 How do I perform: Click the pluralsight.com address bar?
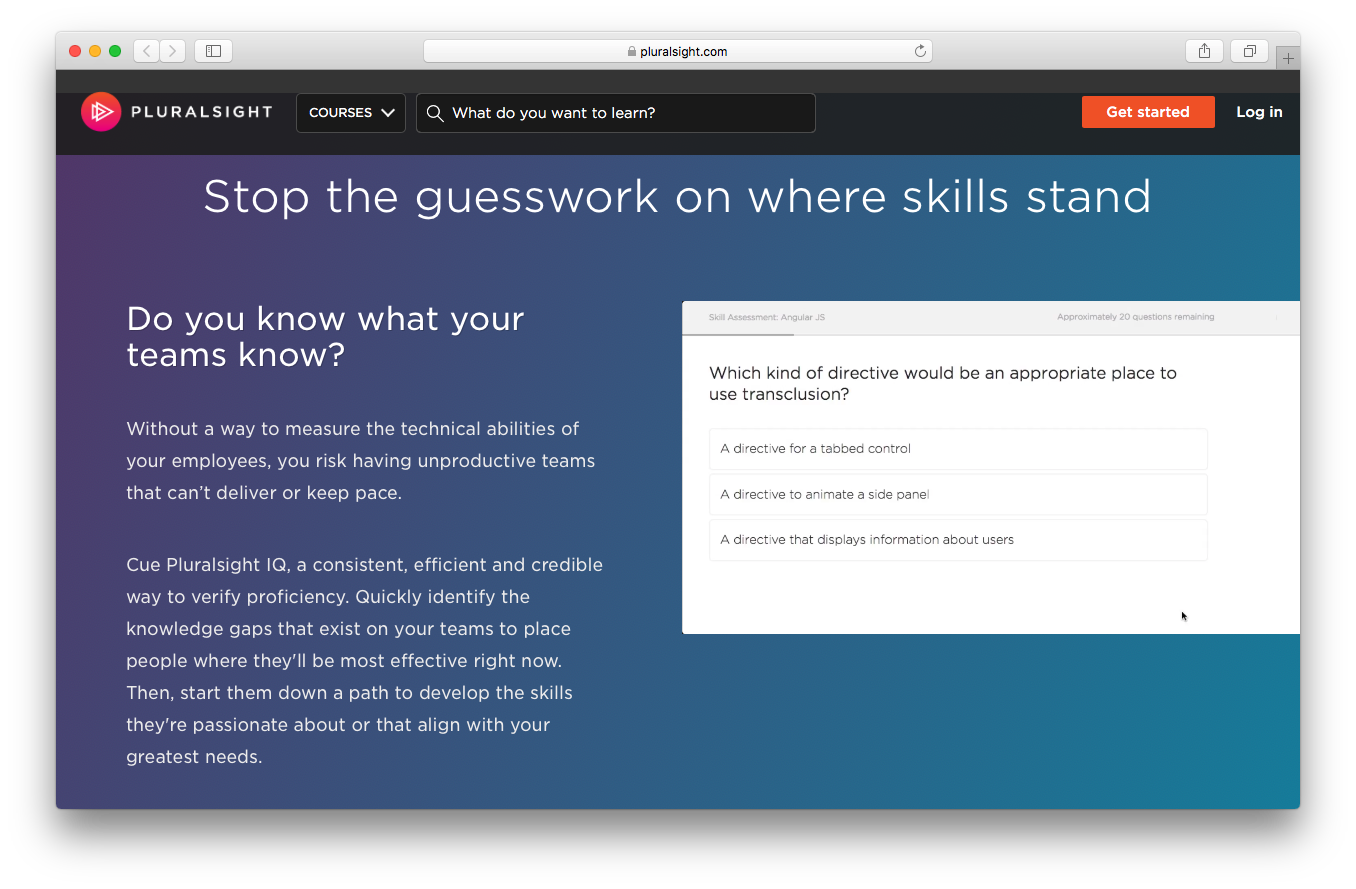(678, 51)
